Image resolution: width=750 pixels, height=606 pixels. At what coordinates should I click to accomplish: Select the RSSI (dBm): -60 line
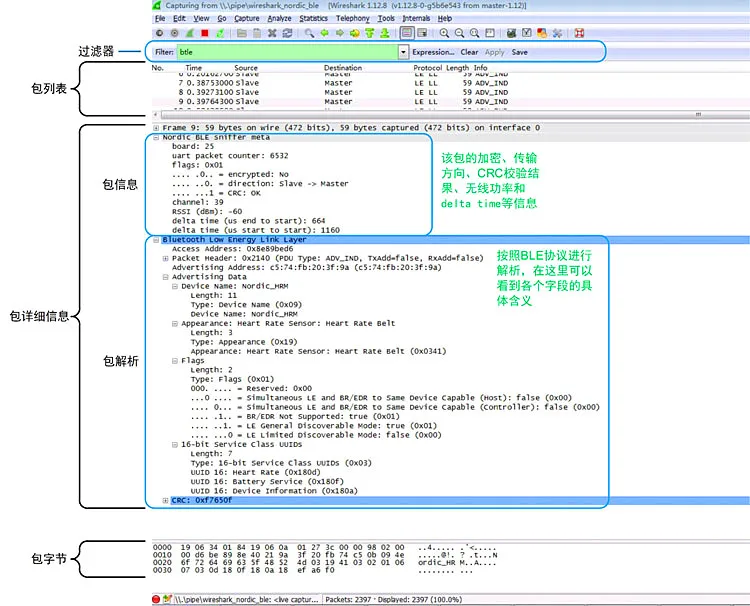pos(207,211)
